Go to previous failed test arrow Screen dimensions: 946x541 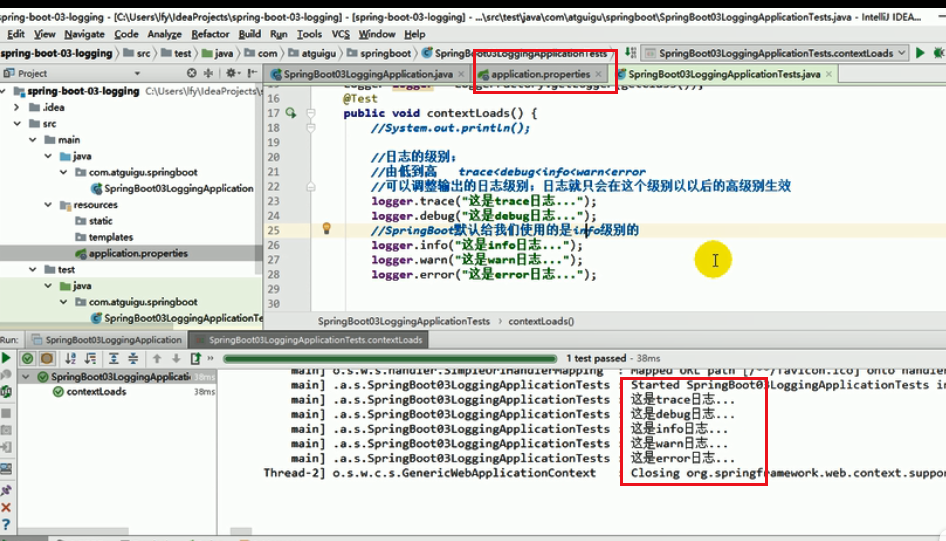157,358
